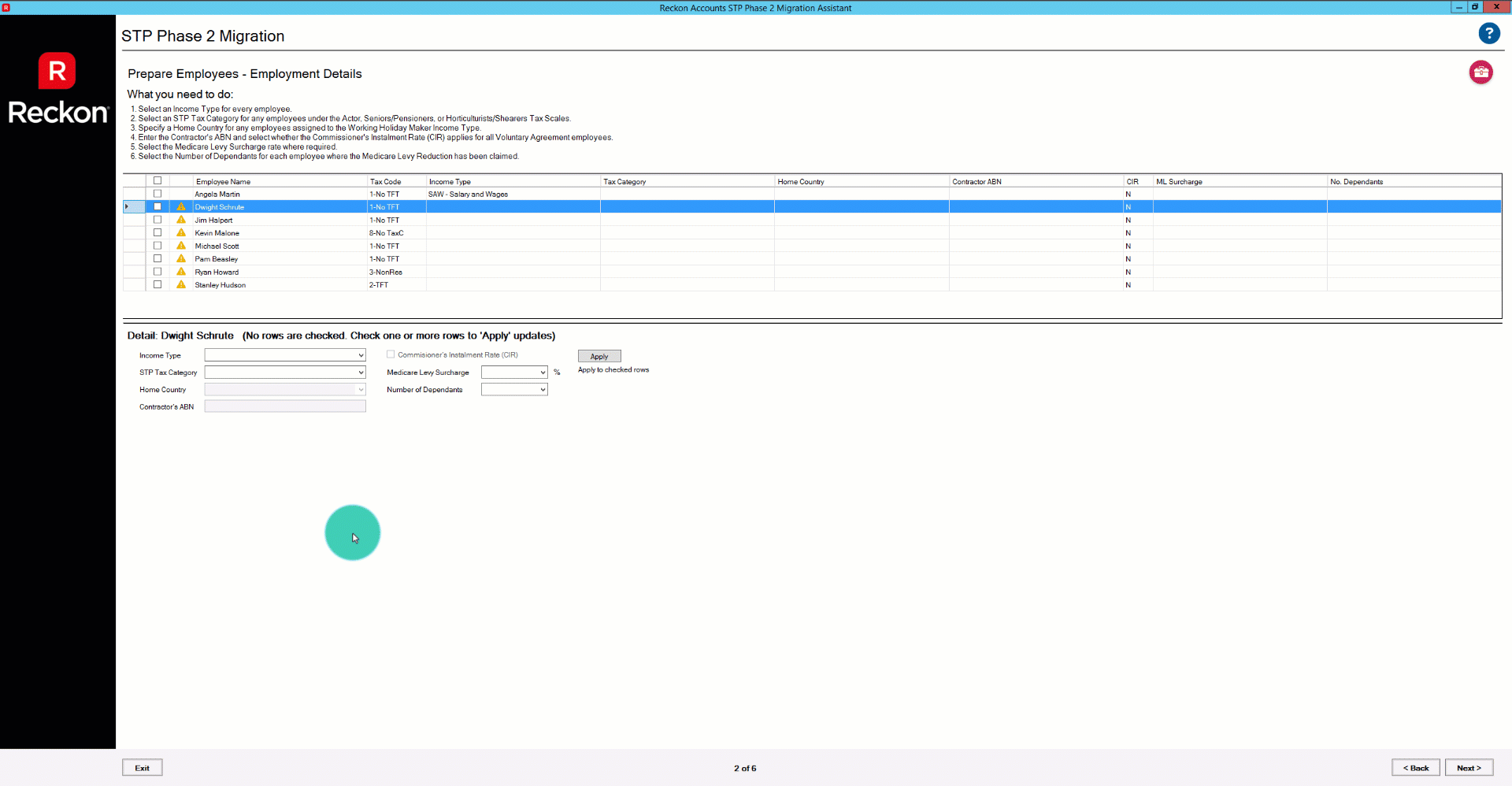Check the box for Pam Beasley
Screen dimensions: 1512x786
[157, 258]
